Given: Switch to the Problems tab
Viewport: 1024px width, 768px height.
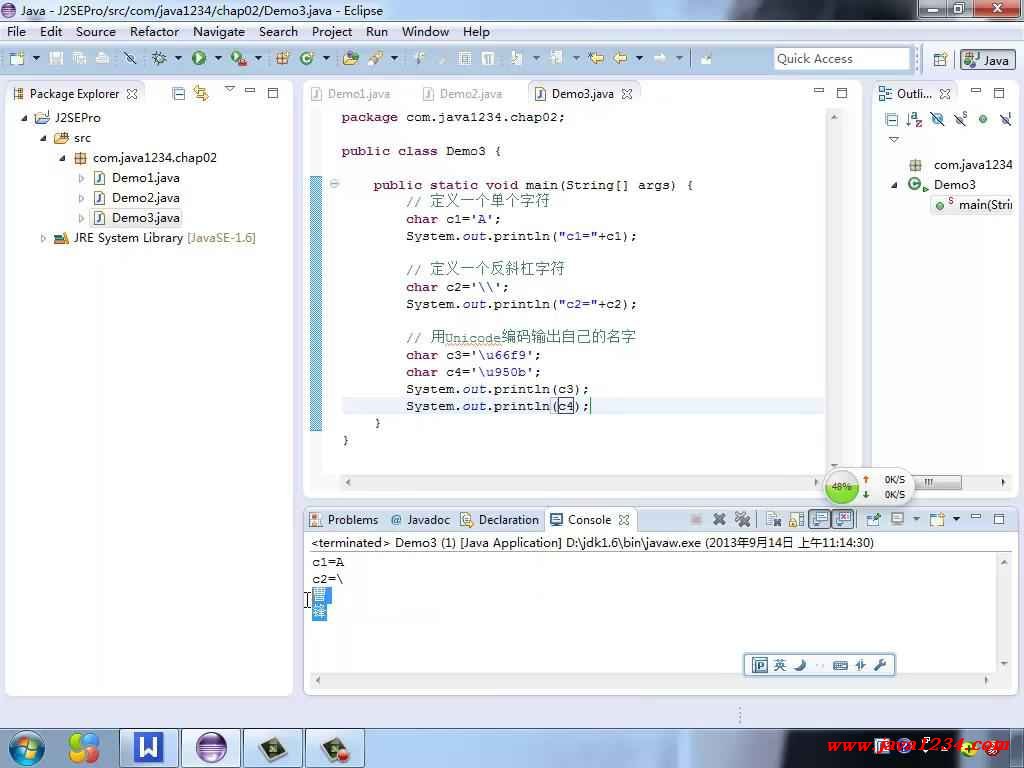Looking at the screenshot, I should click(x=344, y=520).
